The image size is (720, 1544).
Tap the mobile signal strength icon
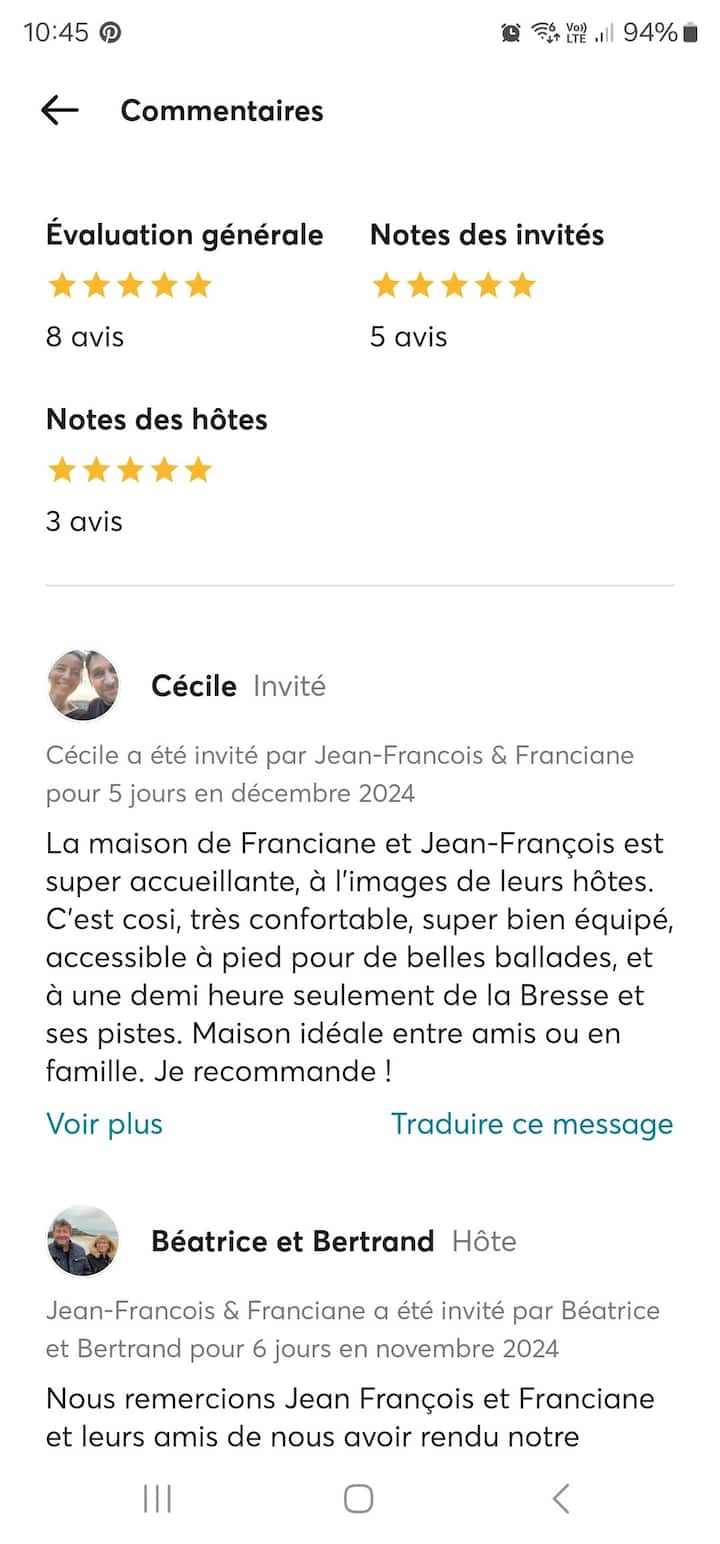click(x=604, y=33)
